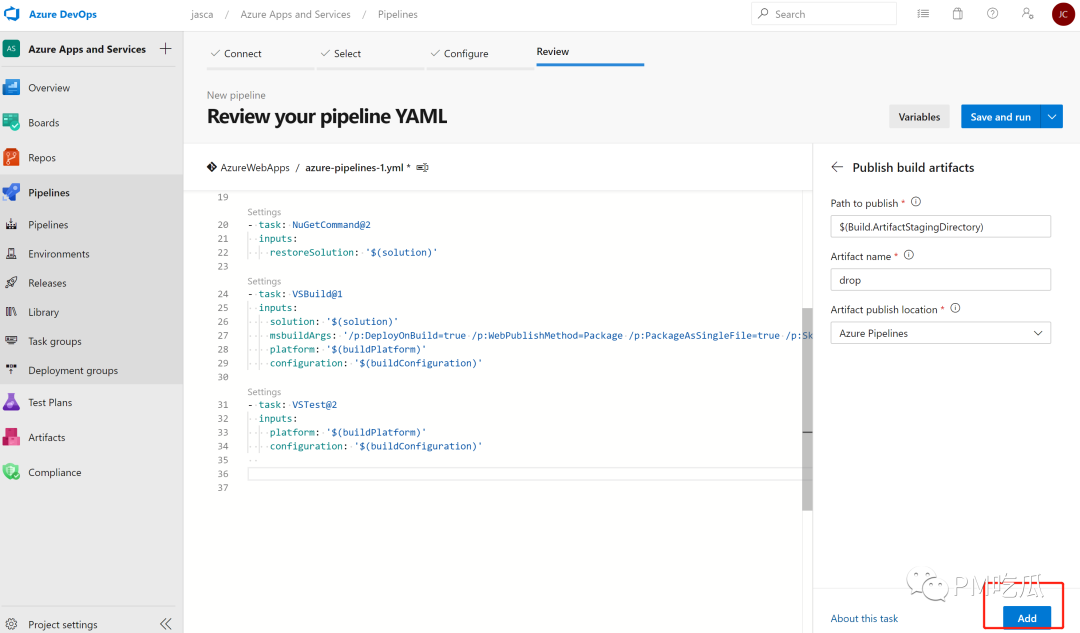The width and height of the screenshot is (1080, 633).
Task: Open the user settings icon
Action: (1027, 14)
